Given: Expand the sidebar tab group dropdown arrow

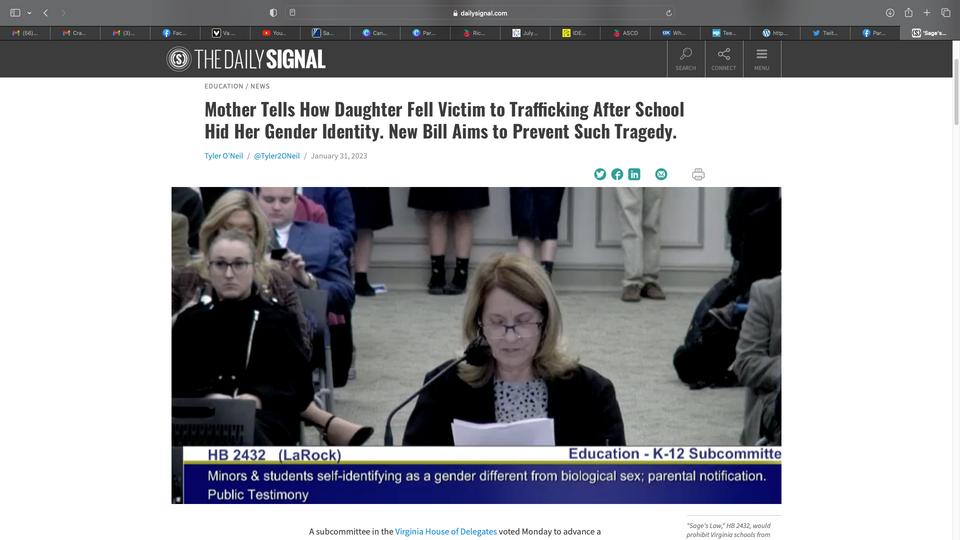Looking at the screenshot, I should point(29,13).
